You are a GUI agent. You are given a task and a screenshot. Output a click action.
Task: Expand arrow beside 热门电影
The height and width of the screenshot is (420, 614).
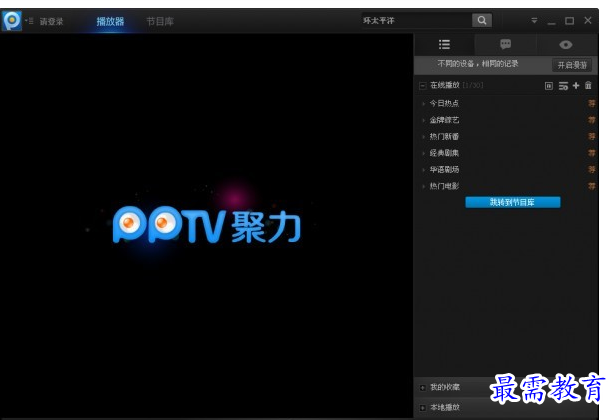(423, 186)
